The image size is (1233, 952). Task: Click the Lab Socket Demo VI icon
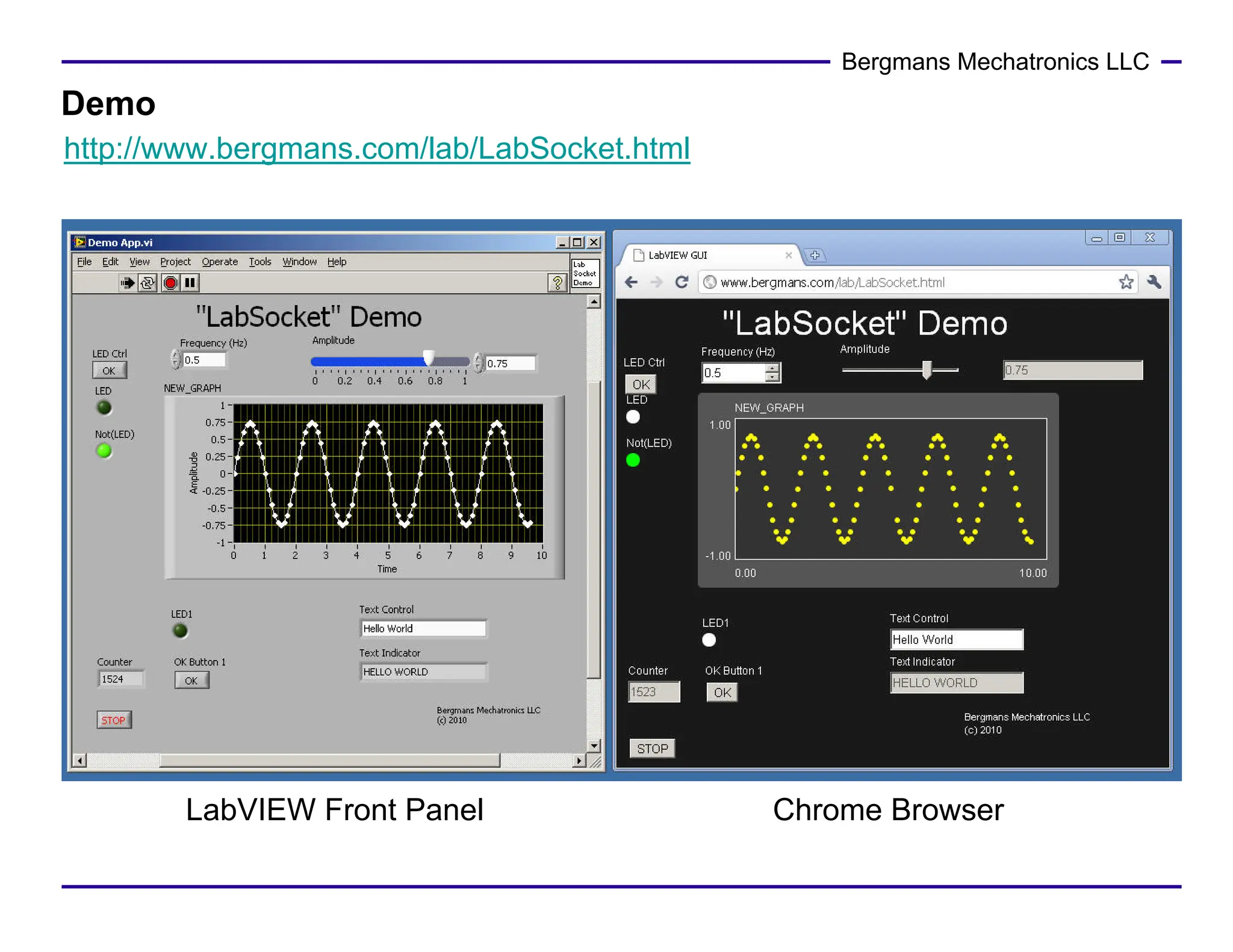tap(585, 273)
